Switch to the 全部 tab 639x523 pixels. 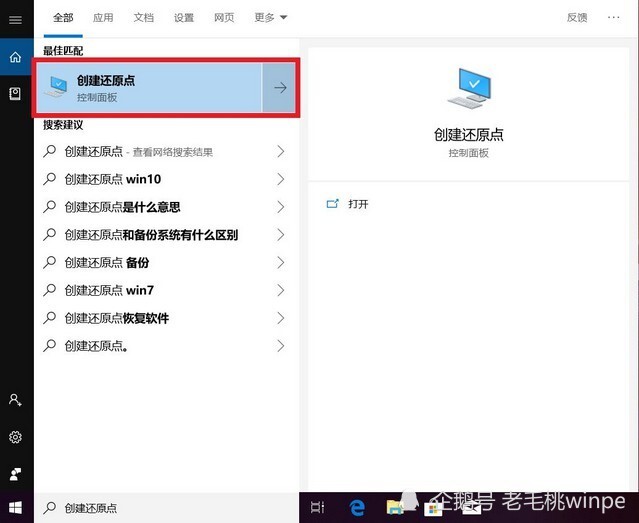63,18
